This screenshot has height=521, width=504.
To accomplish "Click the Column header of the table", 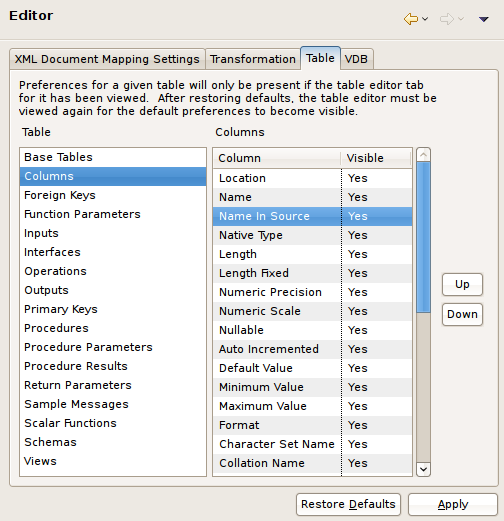I will pos(277,158).
